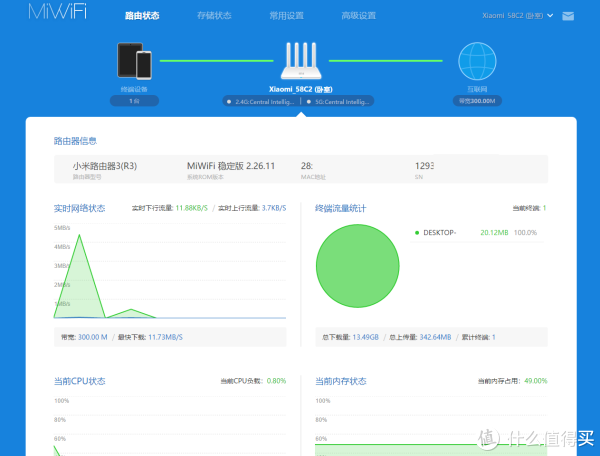Click the 100.0% share value
Screen dimensions: 600x456
point(525,233)
